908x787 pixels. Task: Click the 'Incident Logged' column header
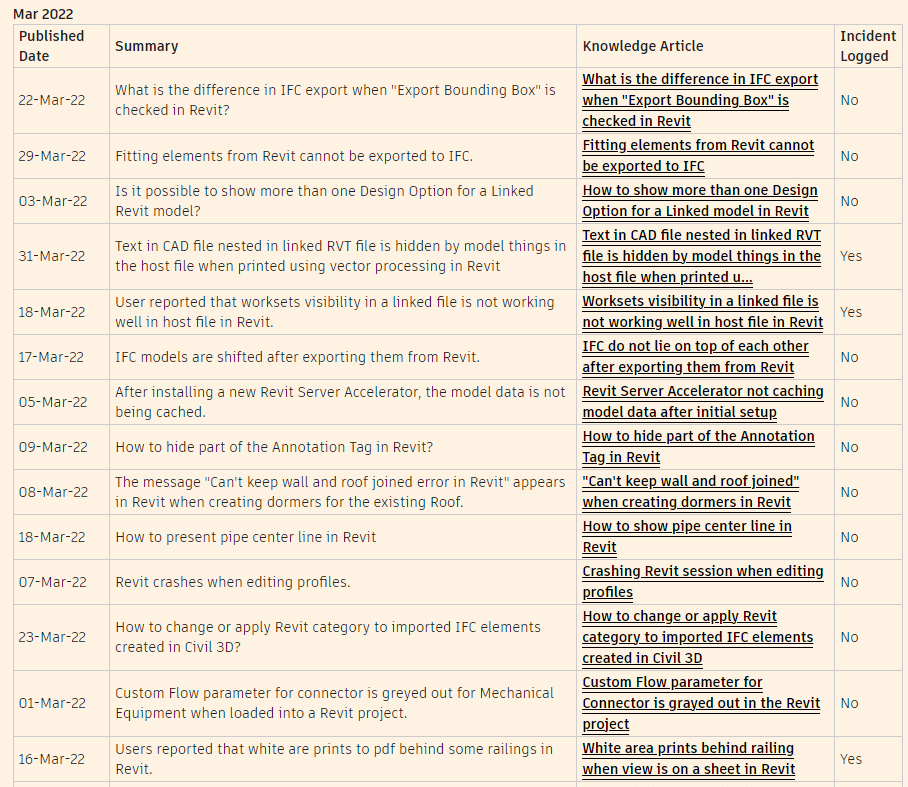(868, 46)
